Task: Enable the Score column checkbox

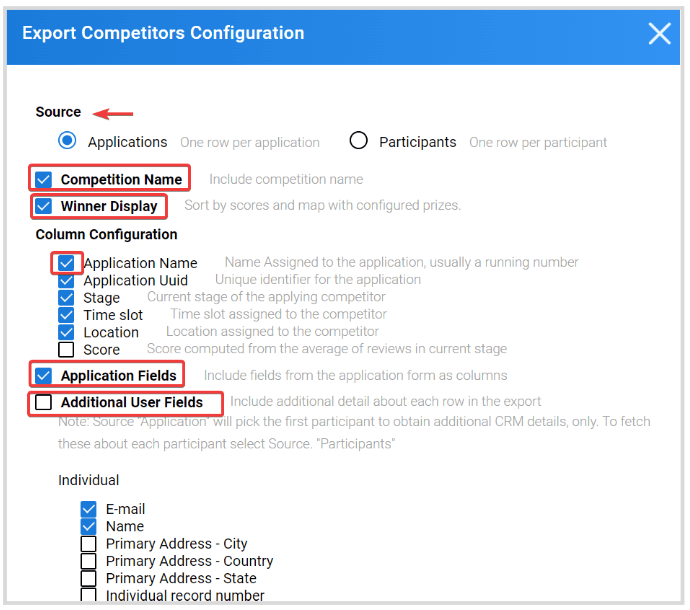Action: point(66,349)
